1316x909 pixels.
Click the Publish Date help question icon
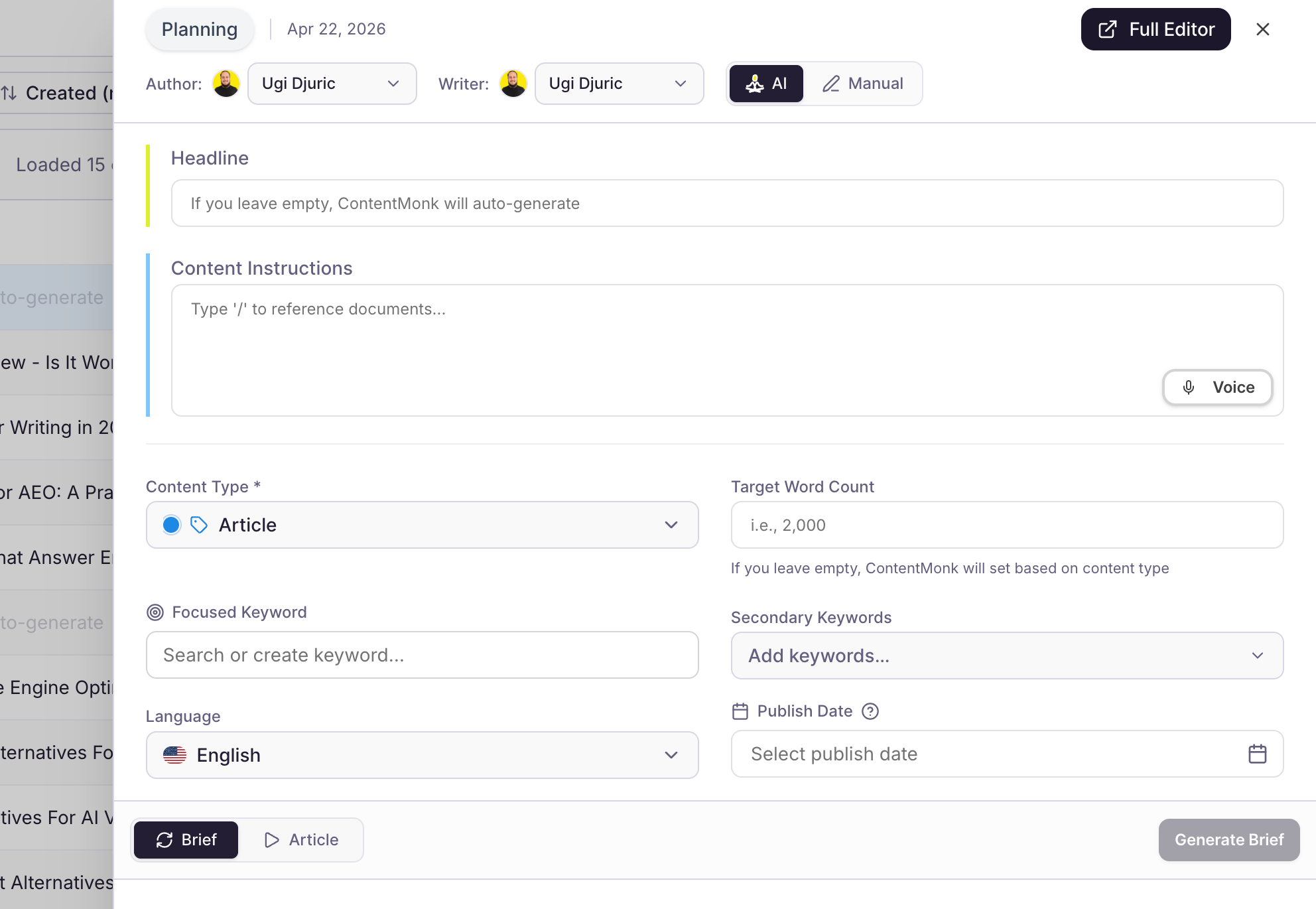[870, 711]
